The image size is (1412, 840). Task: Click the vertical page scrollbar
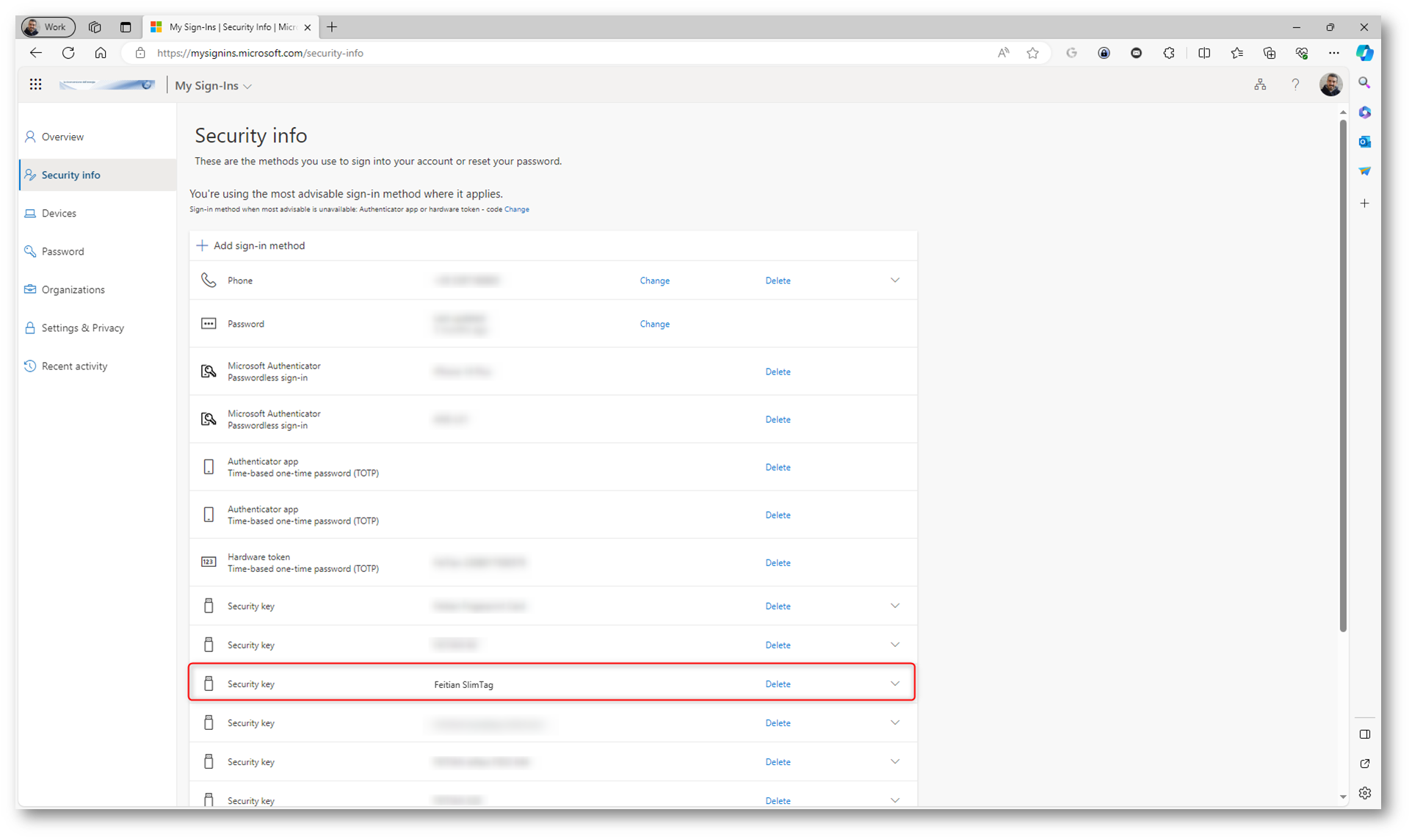[1343, 374]
